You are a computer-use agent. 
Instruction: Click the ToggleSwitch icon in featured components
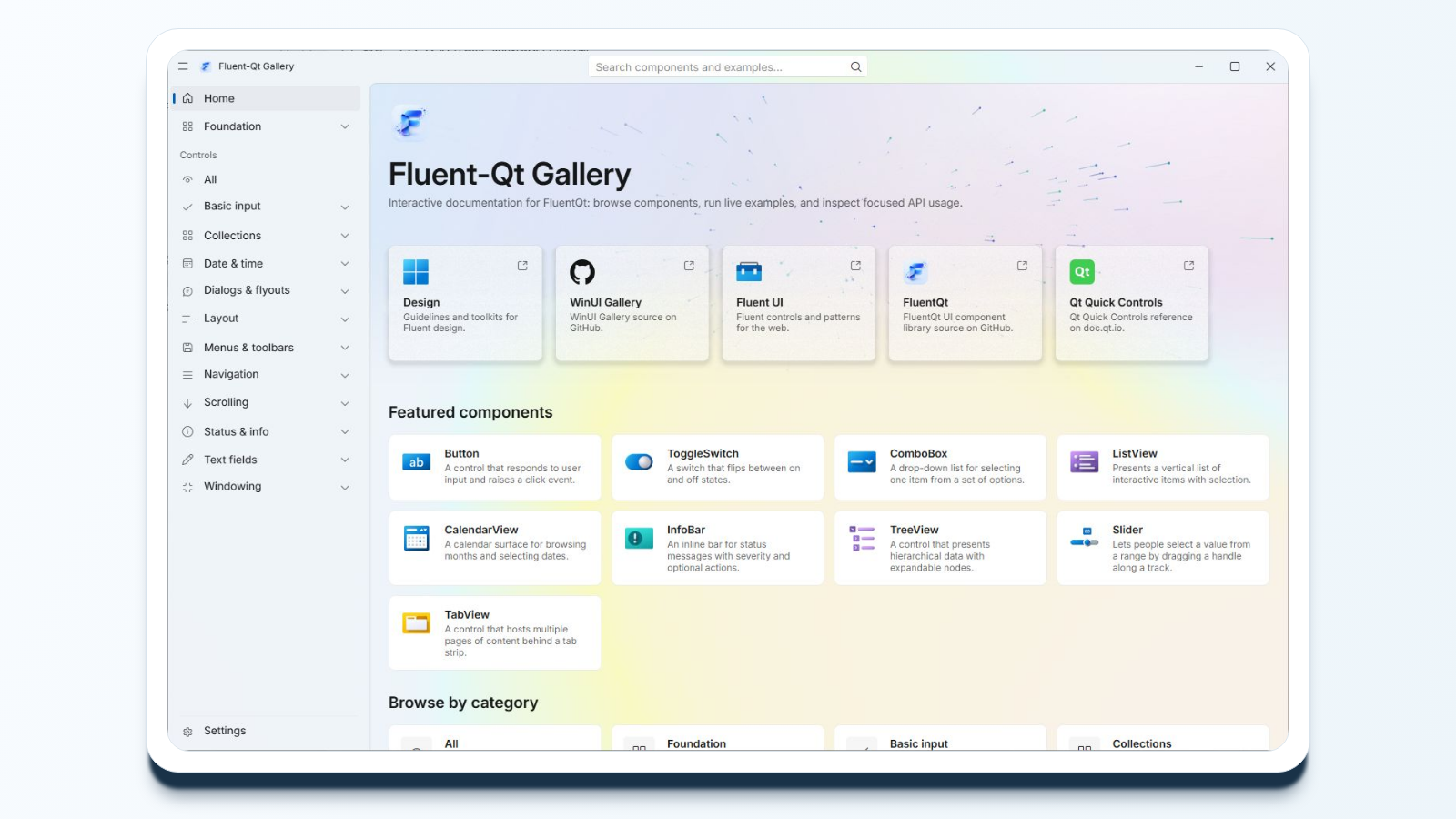point(639,462)
